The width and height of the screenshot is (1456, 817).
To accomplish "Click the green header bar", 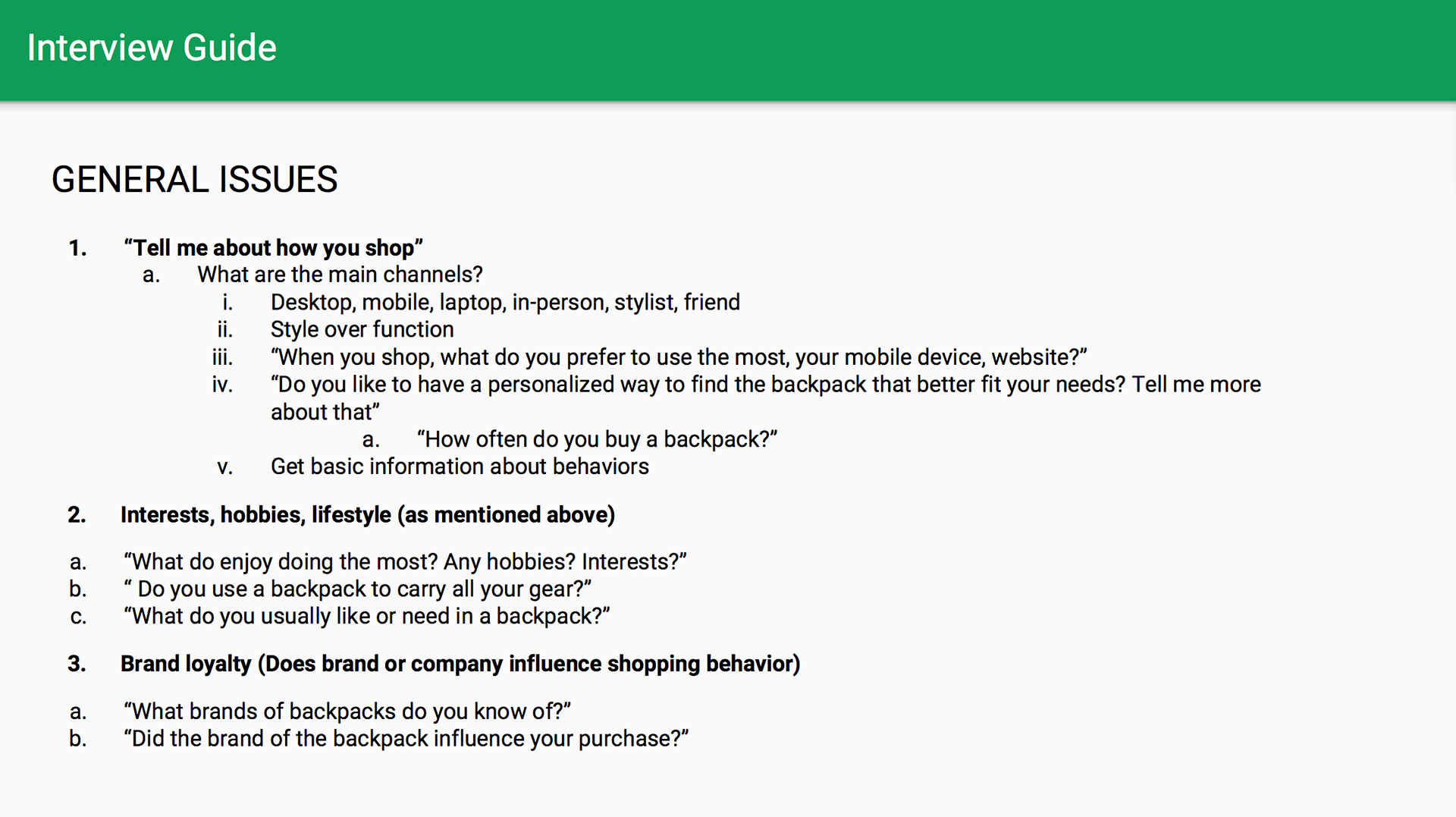I will (728, 50).
